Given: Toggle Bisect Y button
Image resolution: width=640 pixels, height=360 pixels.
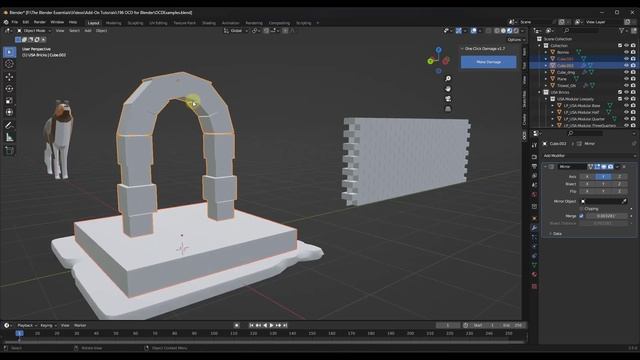Looking at the screenshot, I should [x=603, y=184].
